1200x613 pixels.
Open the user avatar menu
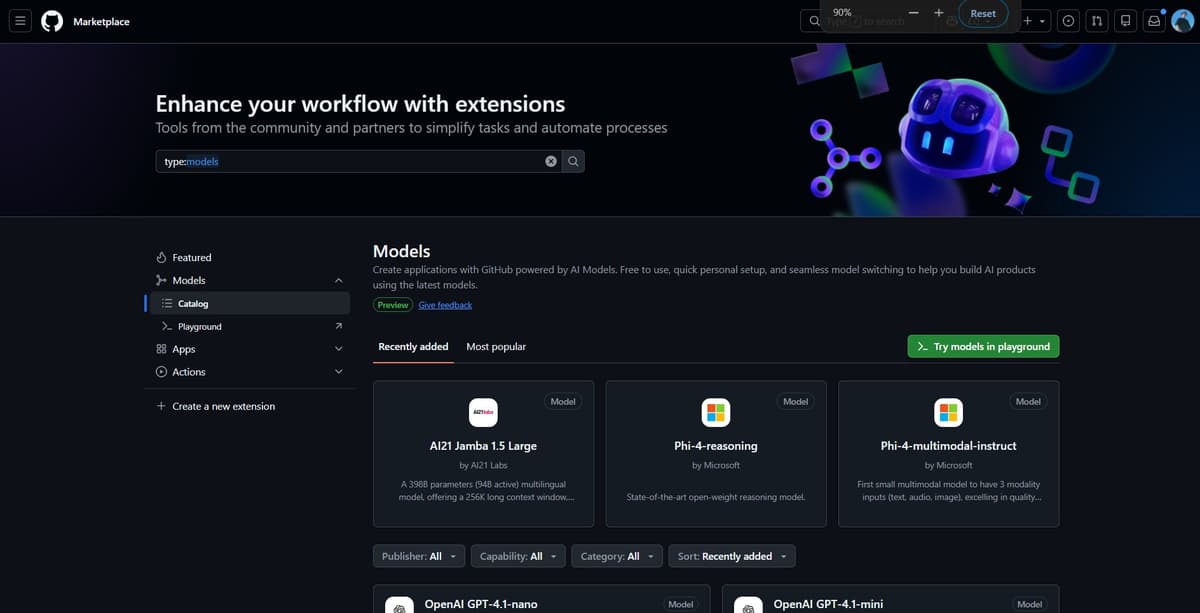(x=1182, y=21)
